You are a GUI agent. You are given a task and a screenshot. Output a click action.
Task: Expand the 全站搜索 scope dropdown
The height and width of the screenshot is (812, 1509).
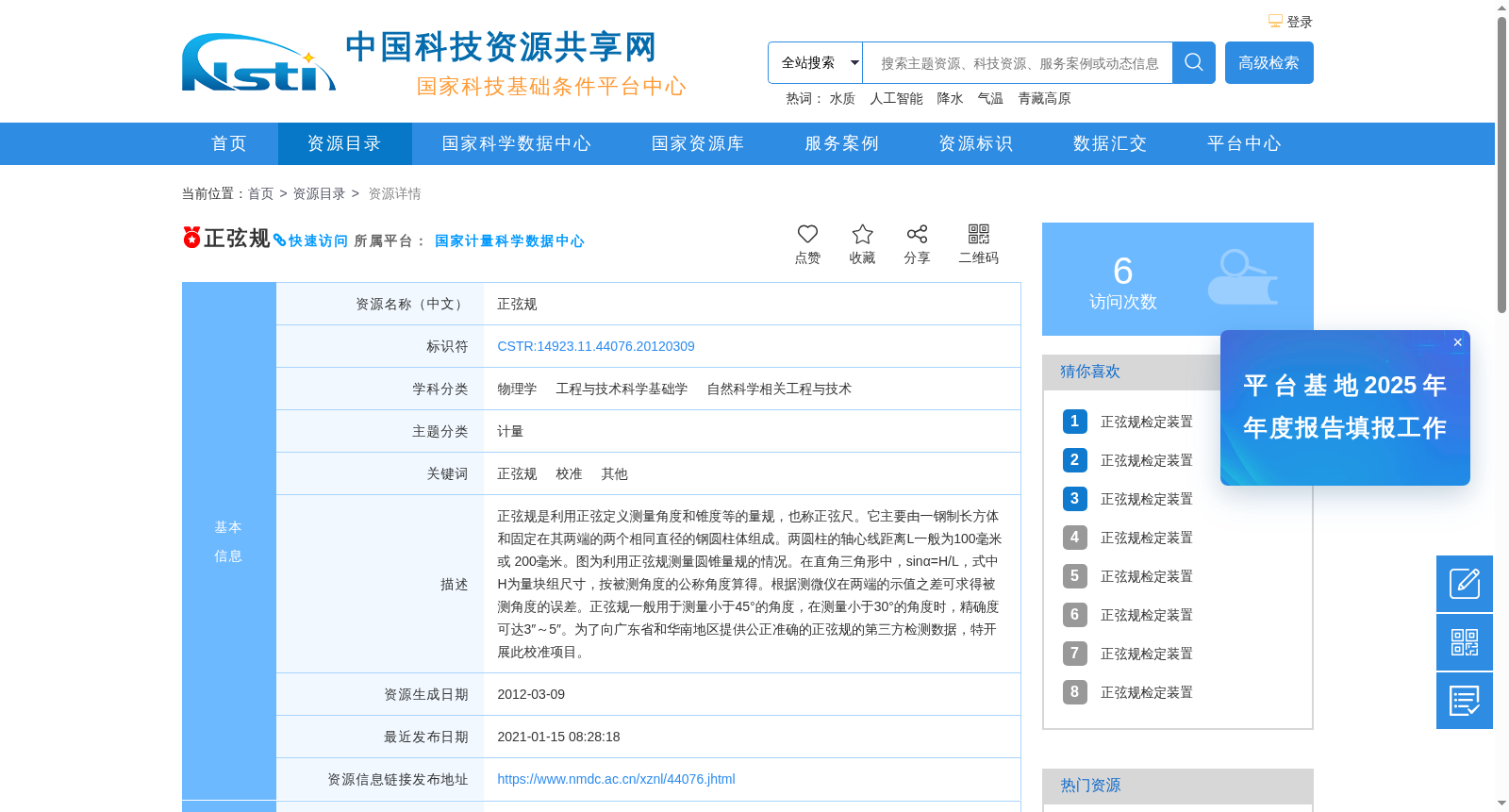[815, 62]
